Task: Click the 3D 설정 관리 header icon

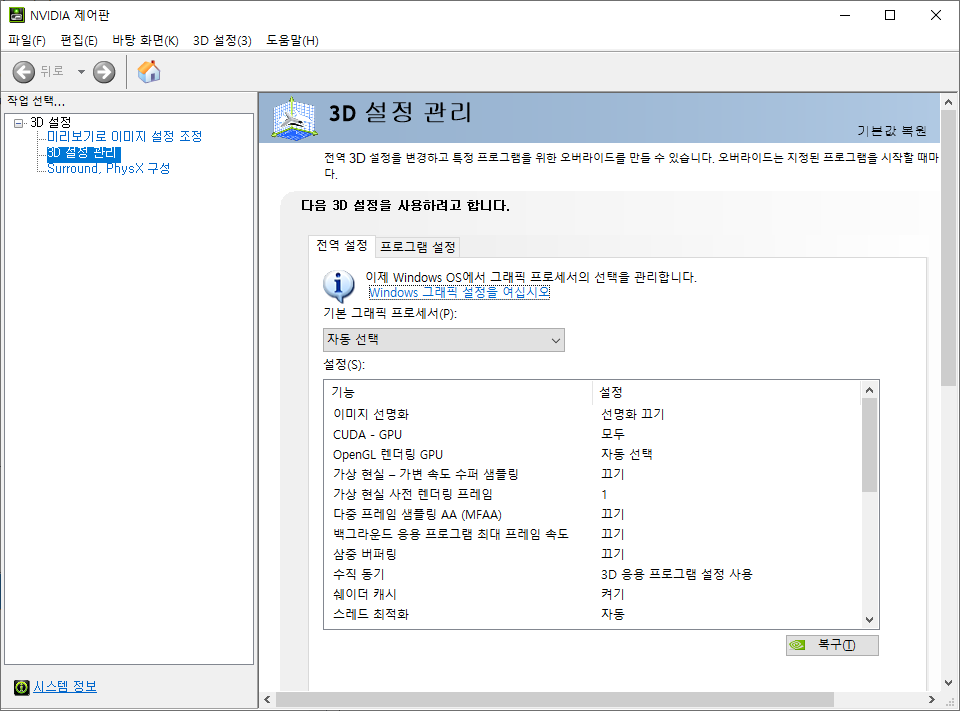Action: pos(294,118)
